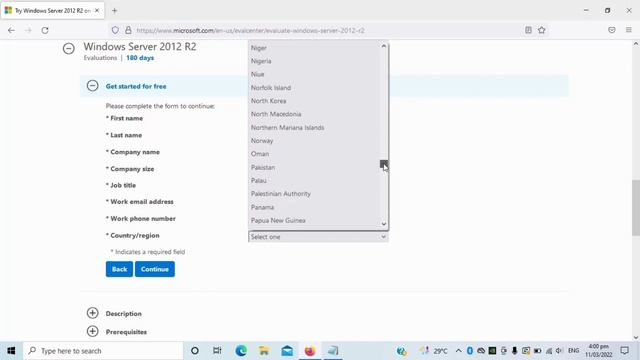Viewport: 640px width, 360px height.
Task: Click the battery status tray icon
Action: pyautogui.click(x=537, y=351)
